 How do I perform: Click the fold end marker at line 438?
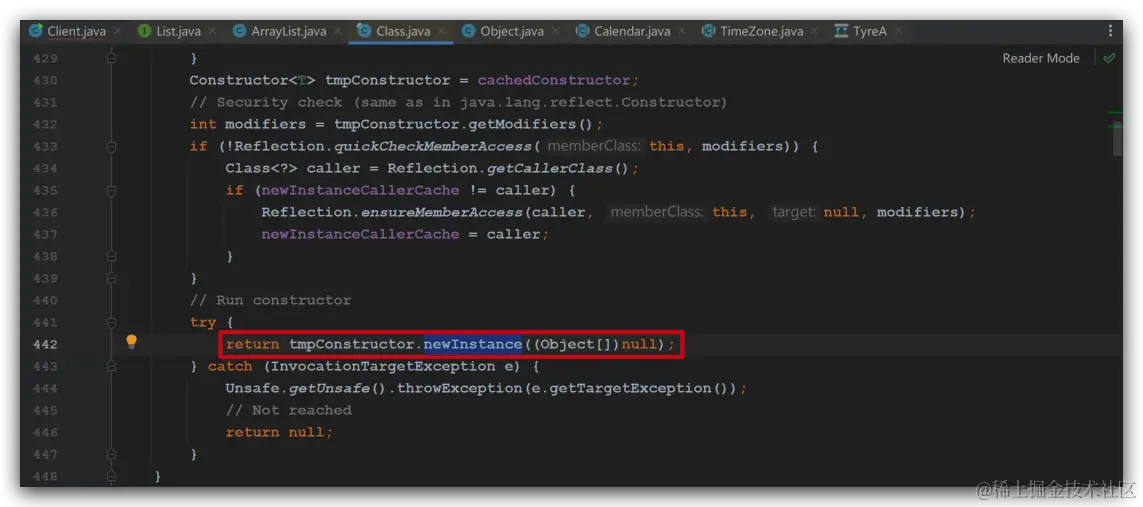pyautogui.click(x=111, y=256)
